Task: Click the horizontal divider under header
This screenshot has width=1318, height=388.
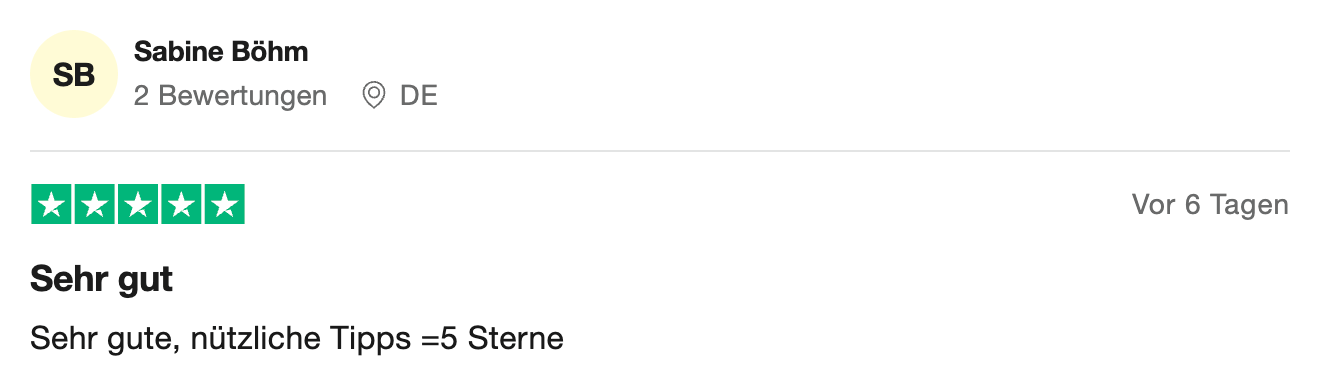Action: (660, 151)
